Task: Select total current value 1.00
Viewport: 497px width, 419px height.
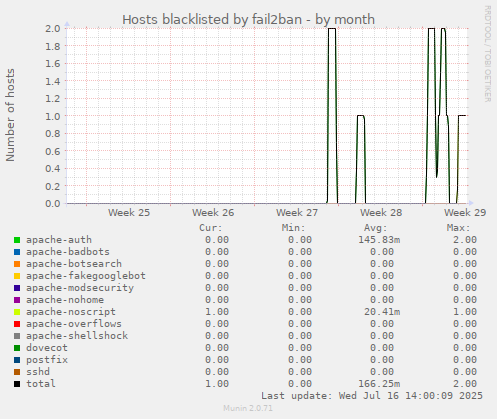Action: click(x=217, y=384)
